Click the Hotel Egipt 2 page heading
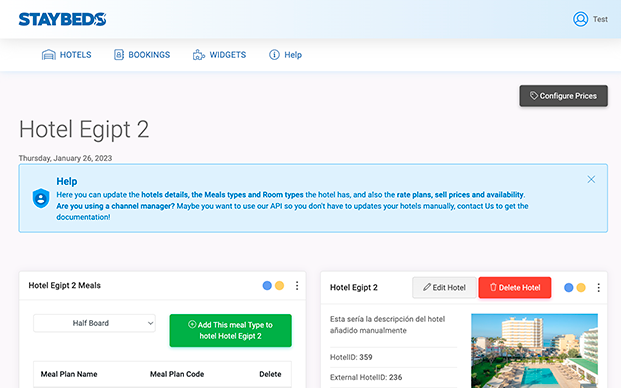The height and width of the screenshot is (388, 621). click(84, 129)
